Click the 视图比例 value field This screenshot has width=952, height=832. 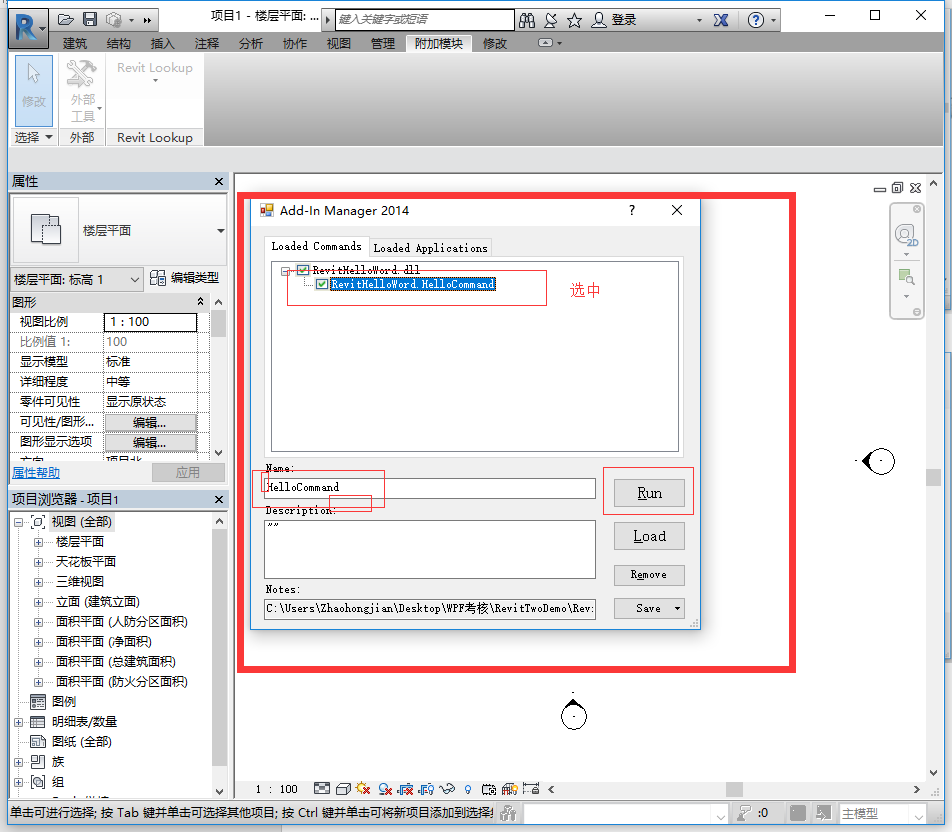coord(151,322)
